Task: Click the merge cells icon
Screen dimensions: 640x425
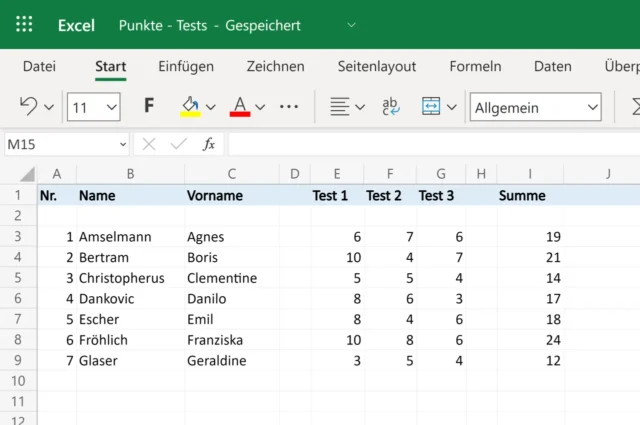Action: pos(432,106)
